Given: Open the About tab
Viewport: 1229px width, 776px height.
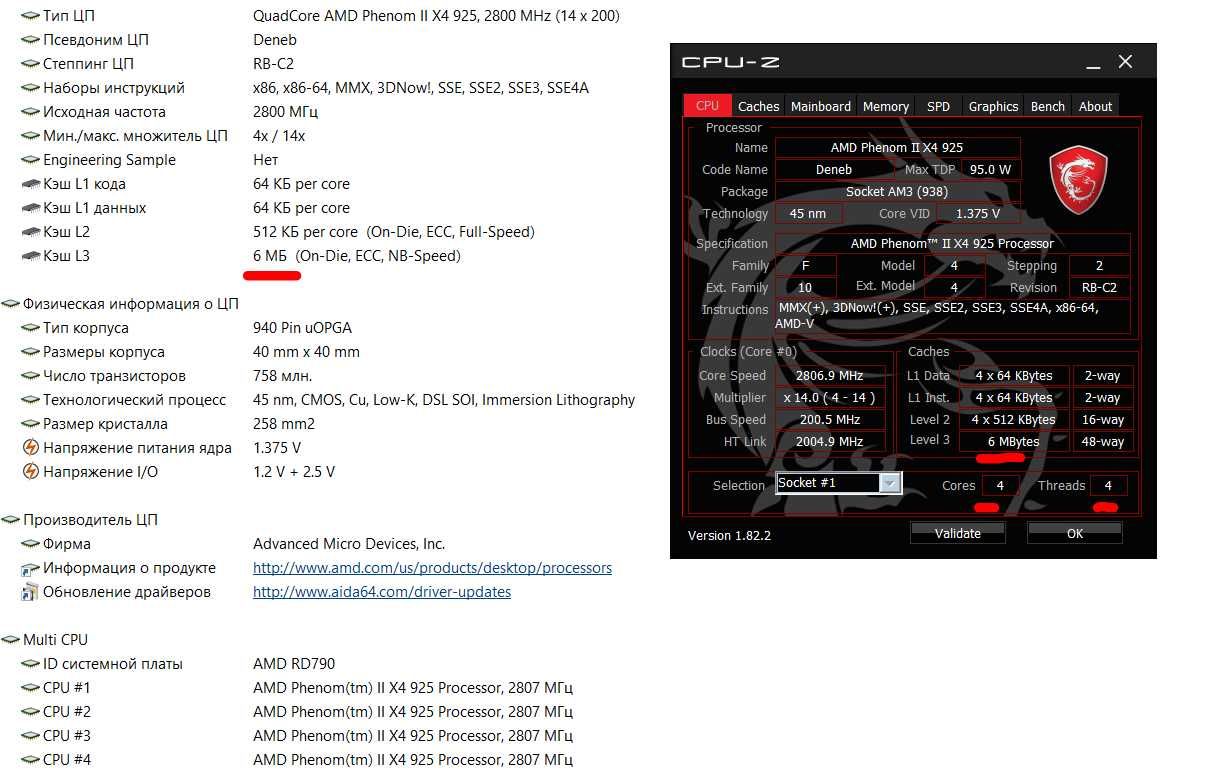Looking at the screenshot, I should click(1095, 106).
